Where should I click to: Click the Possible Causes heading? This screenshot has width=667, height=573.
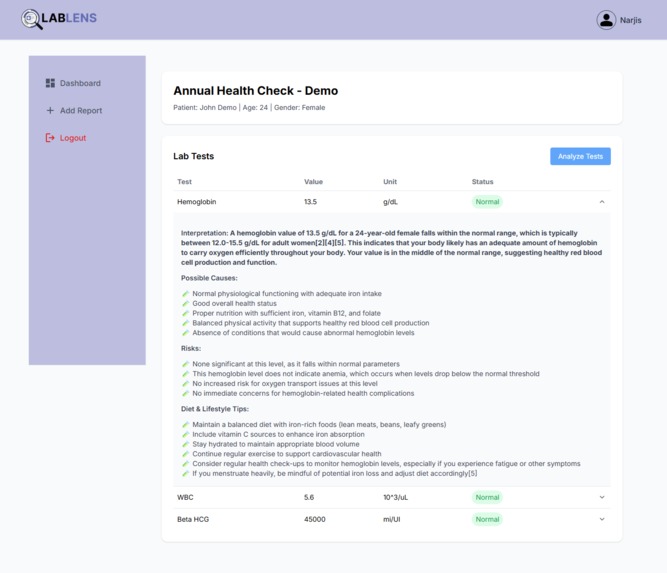(209, 278)
